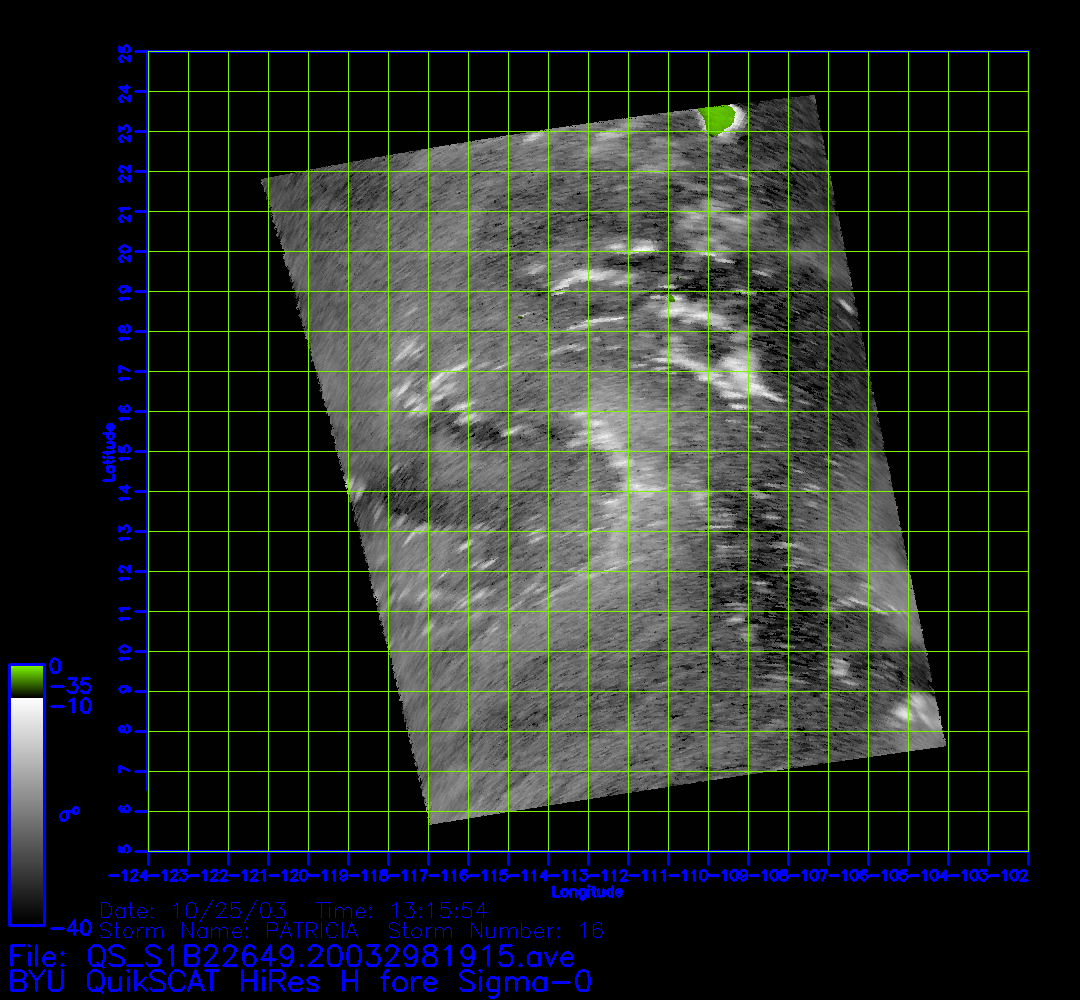Click the Latitude axis label
Viewport: 1080px width, 1000px height.
coord(108,452)
